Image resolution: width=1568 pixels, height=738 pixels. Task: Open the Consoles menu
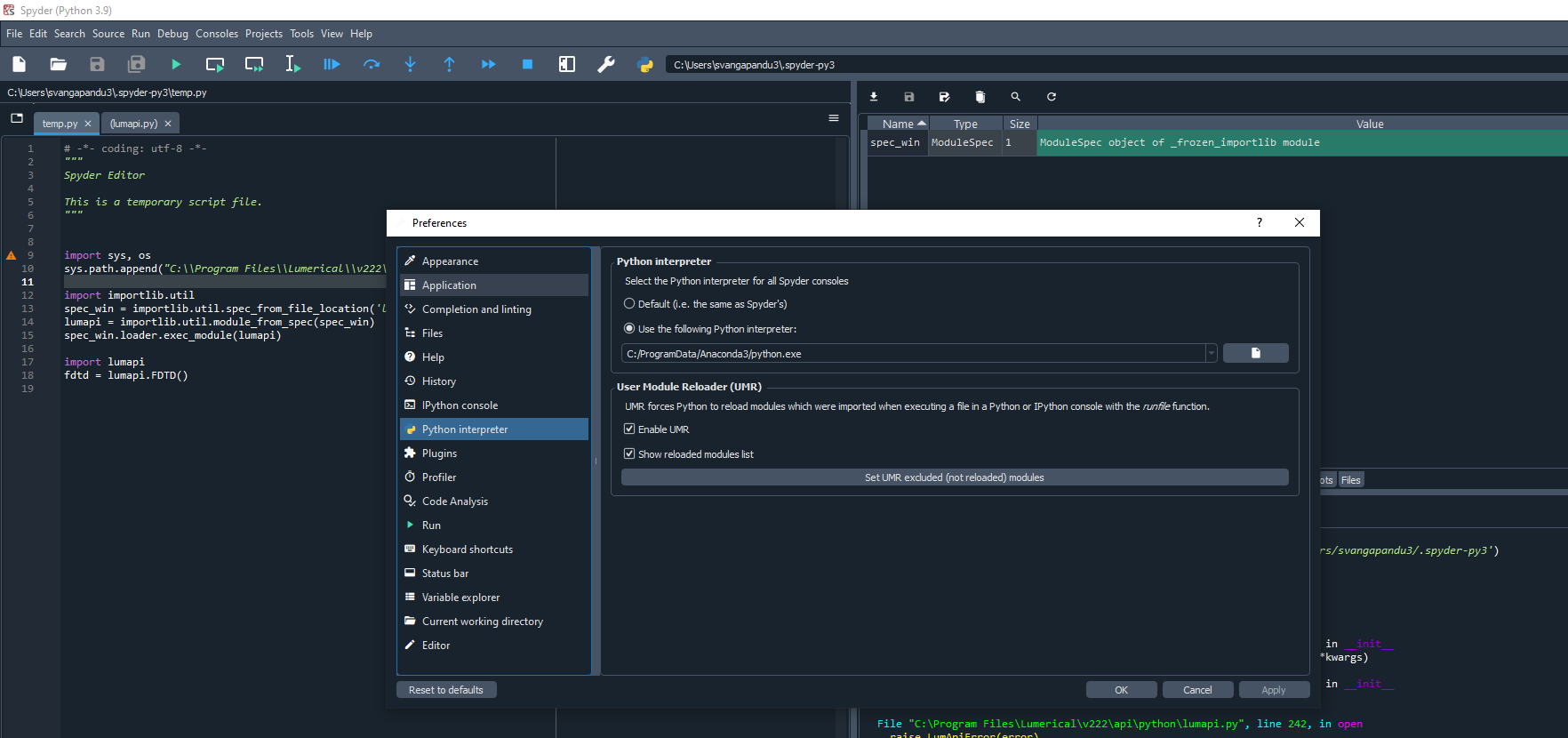coord(217,34)
